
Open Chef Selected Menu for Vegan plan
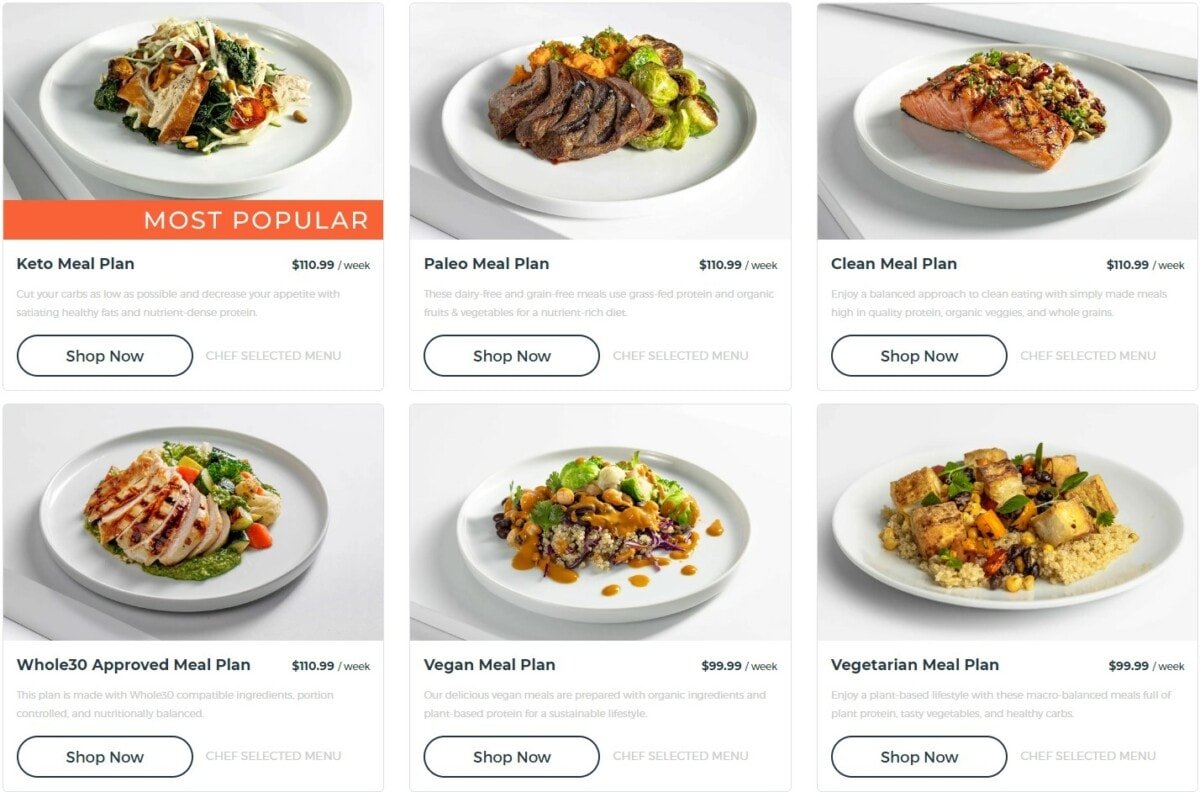[x=681, y=756]
